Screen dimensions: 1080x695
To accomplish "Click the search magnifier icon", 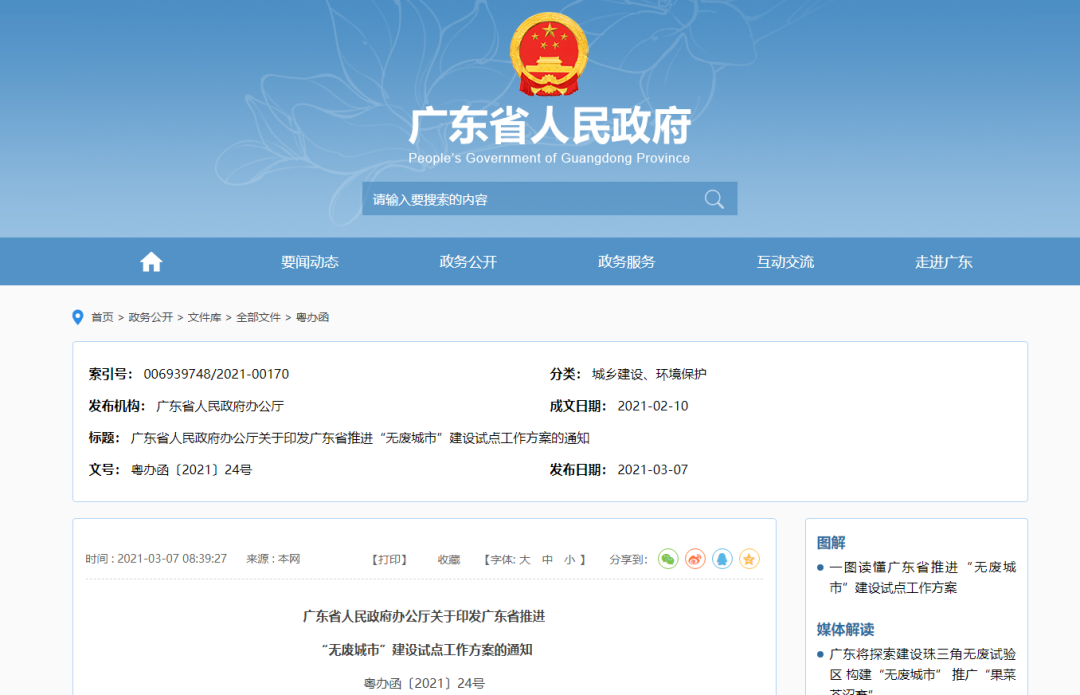I will coord(714,199).
